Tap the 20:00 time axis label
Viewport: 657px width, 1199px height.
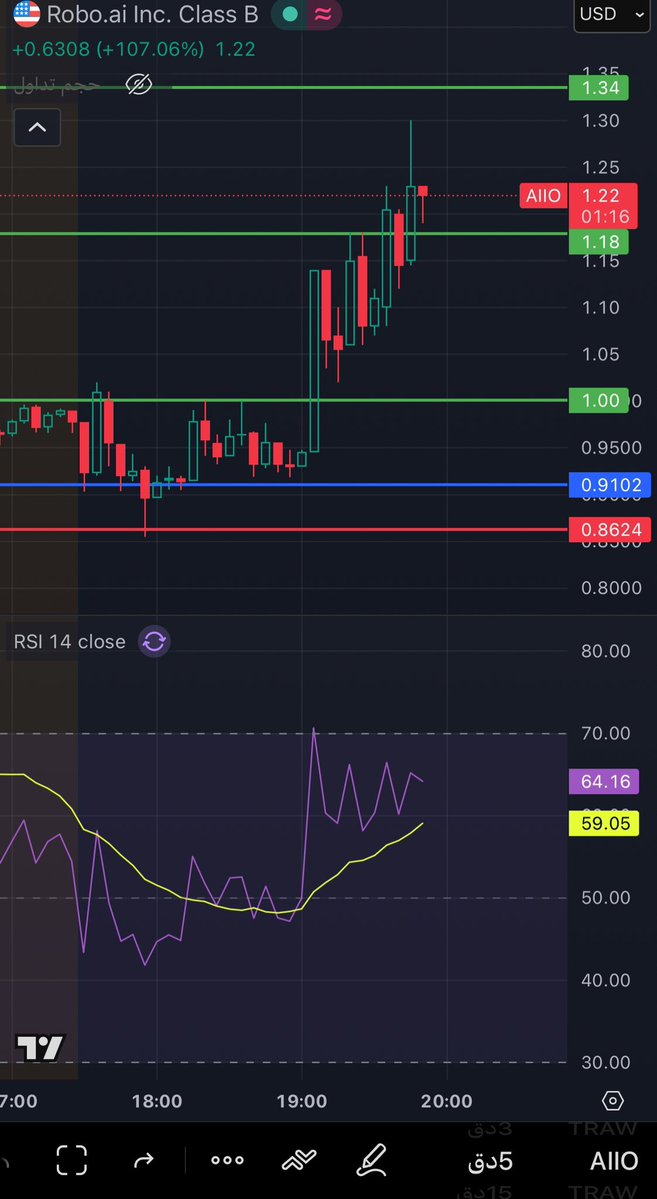pos(447,1102)
